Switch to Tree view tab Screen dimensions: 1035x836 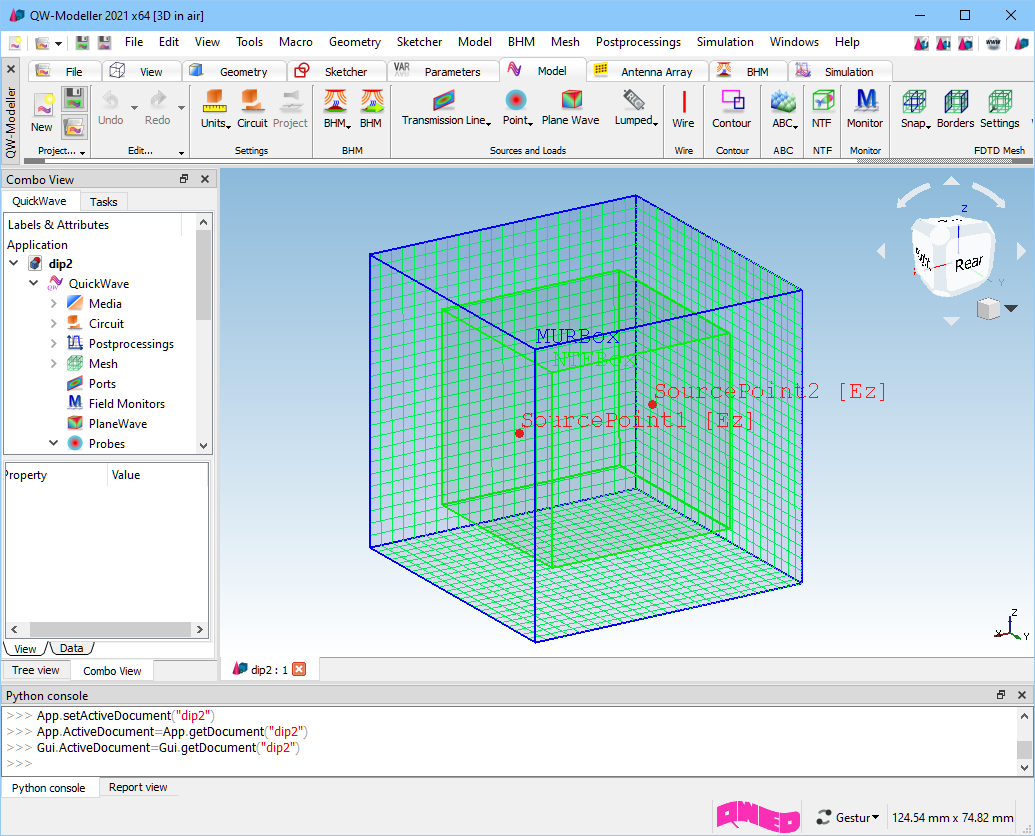coord(36,670)
